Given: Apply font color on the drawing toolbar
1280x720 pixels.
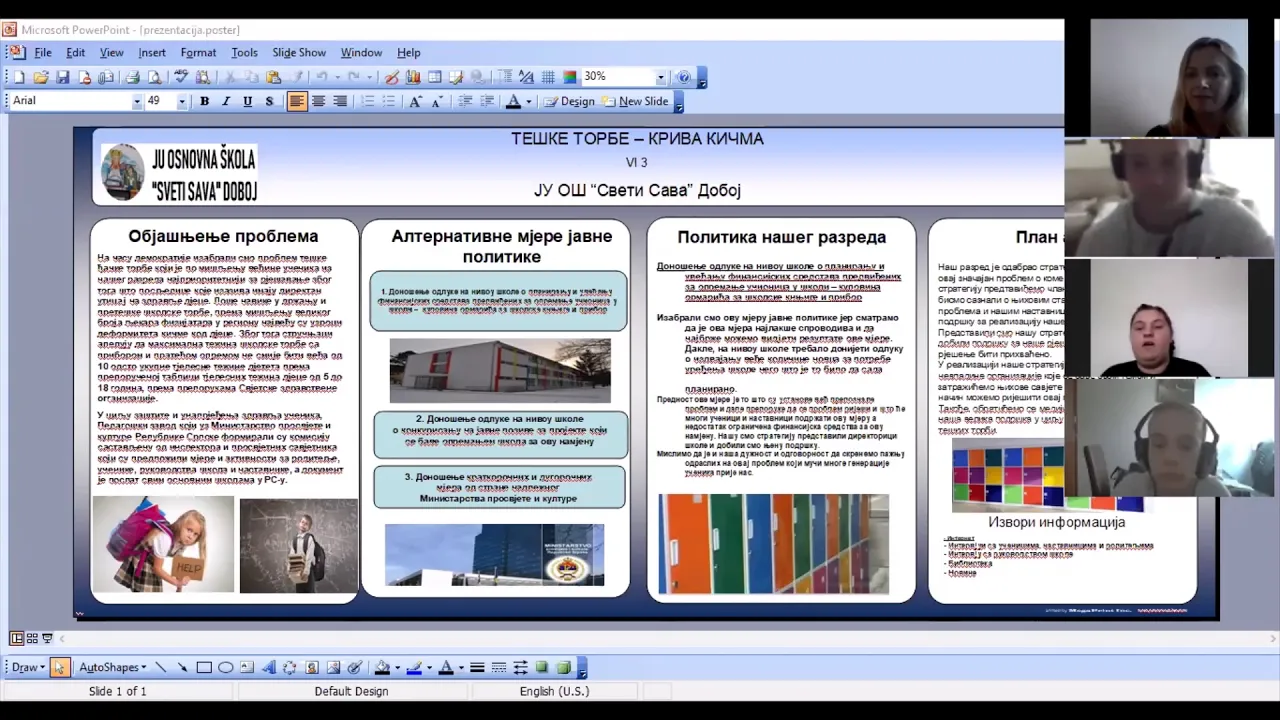Looking at the screenshot, I should pyautogui.click(x=446, y=667).
